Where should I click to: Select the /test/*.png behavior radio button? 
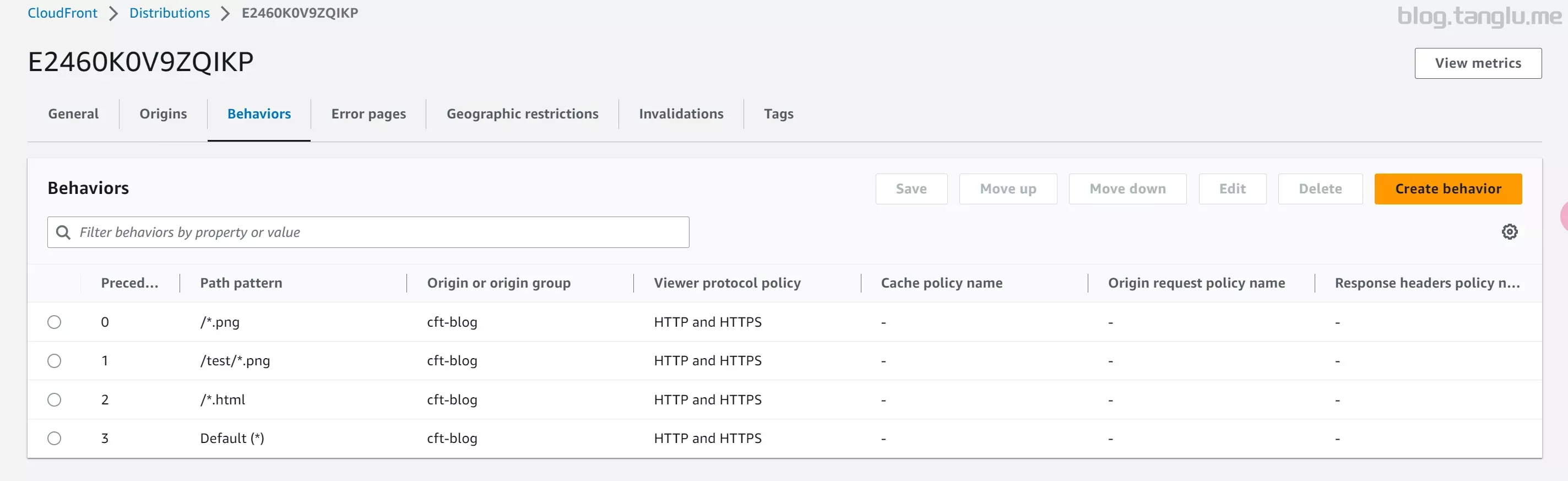pyautogui.click(x=54, y=360)
